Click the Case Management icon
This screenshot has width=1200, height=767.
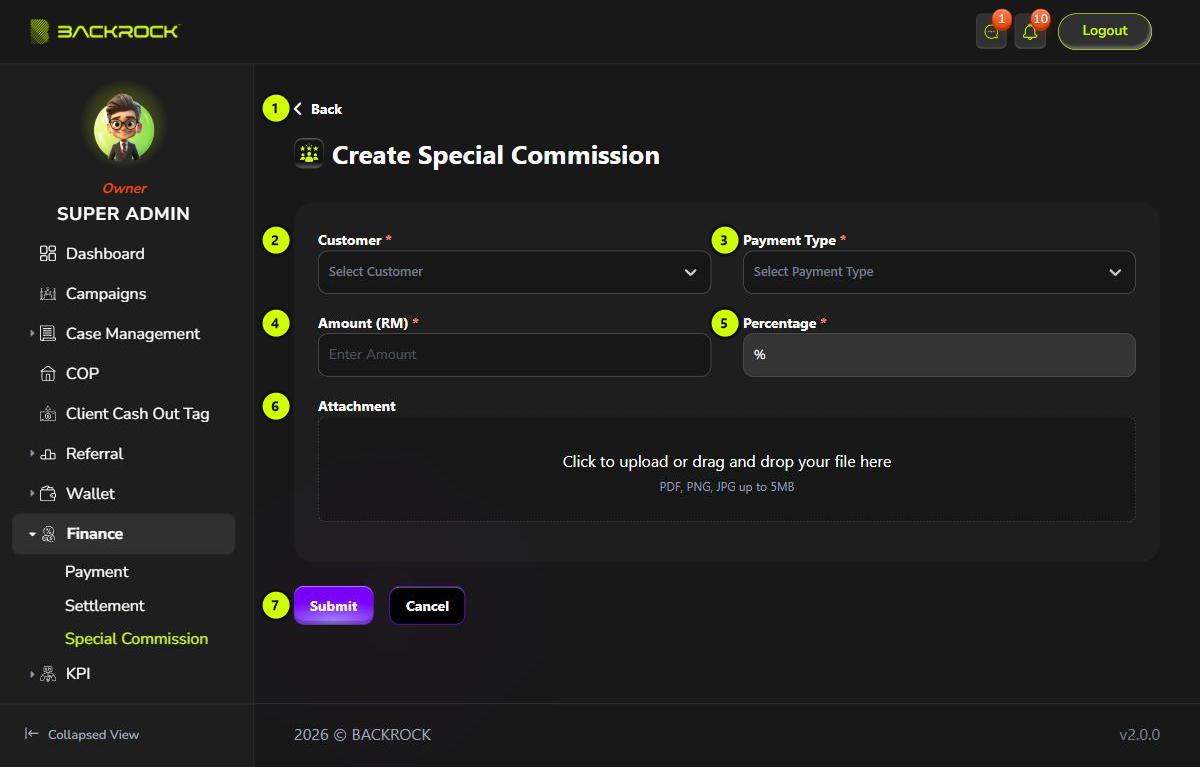coord(48,334)
